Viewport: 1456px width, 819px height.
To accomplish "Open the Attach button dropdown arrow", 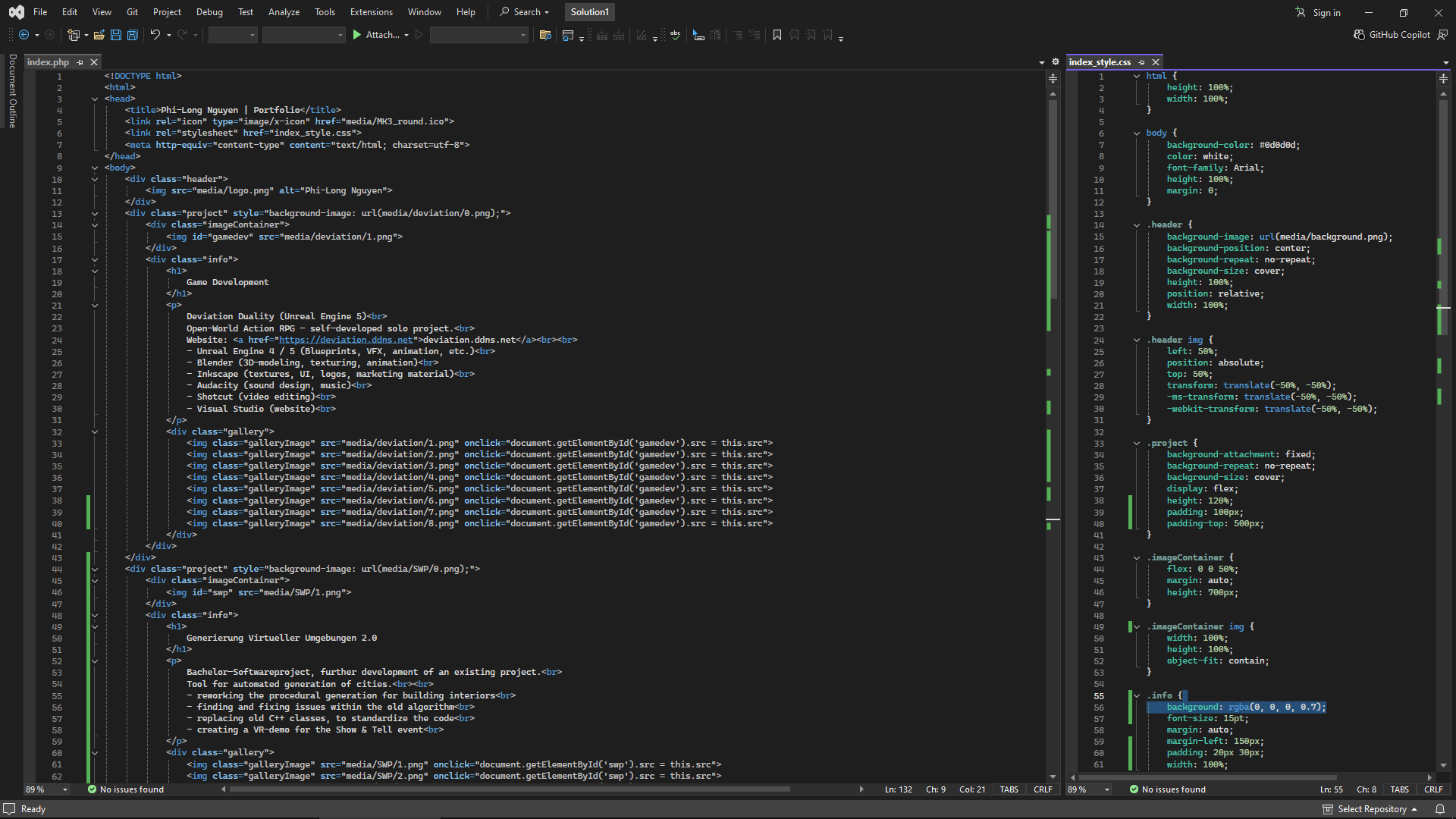I will (x=406, y=35).
